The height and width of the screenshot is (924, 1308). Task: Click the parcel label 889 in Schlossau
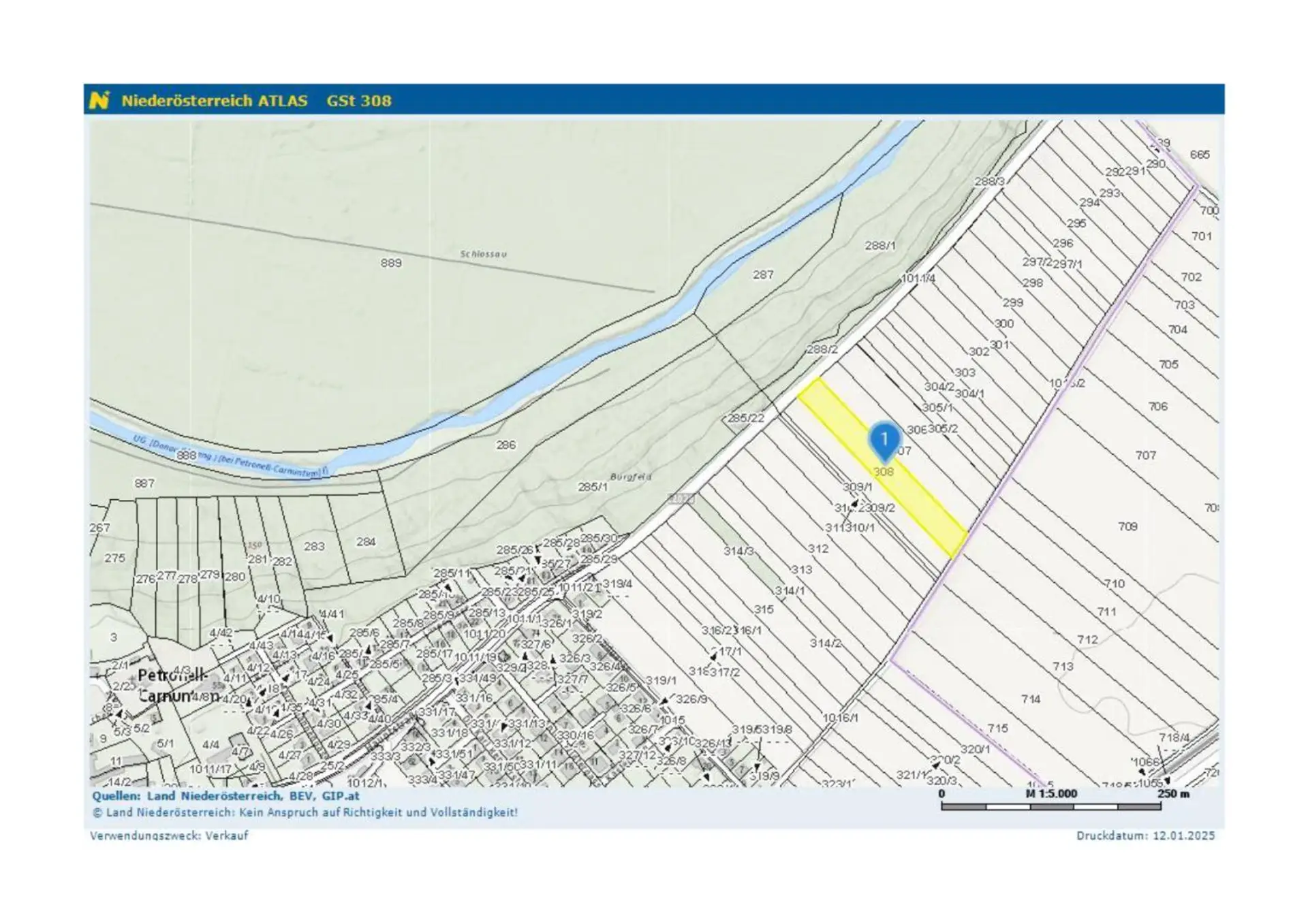[x=391, y=263]
